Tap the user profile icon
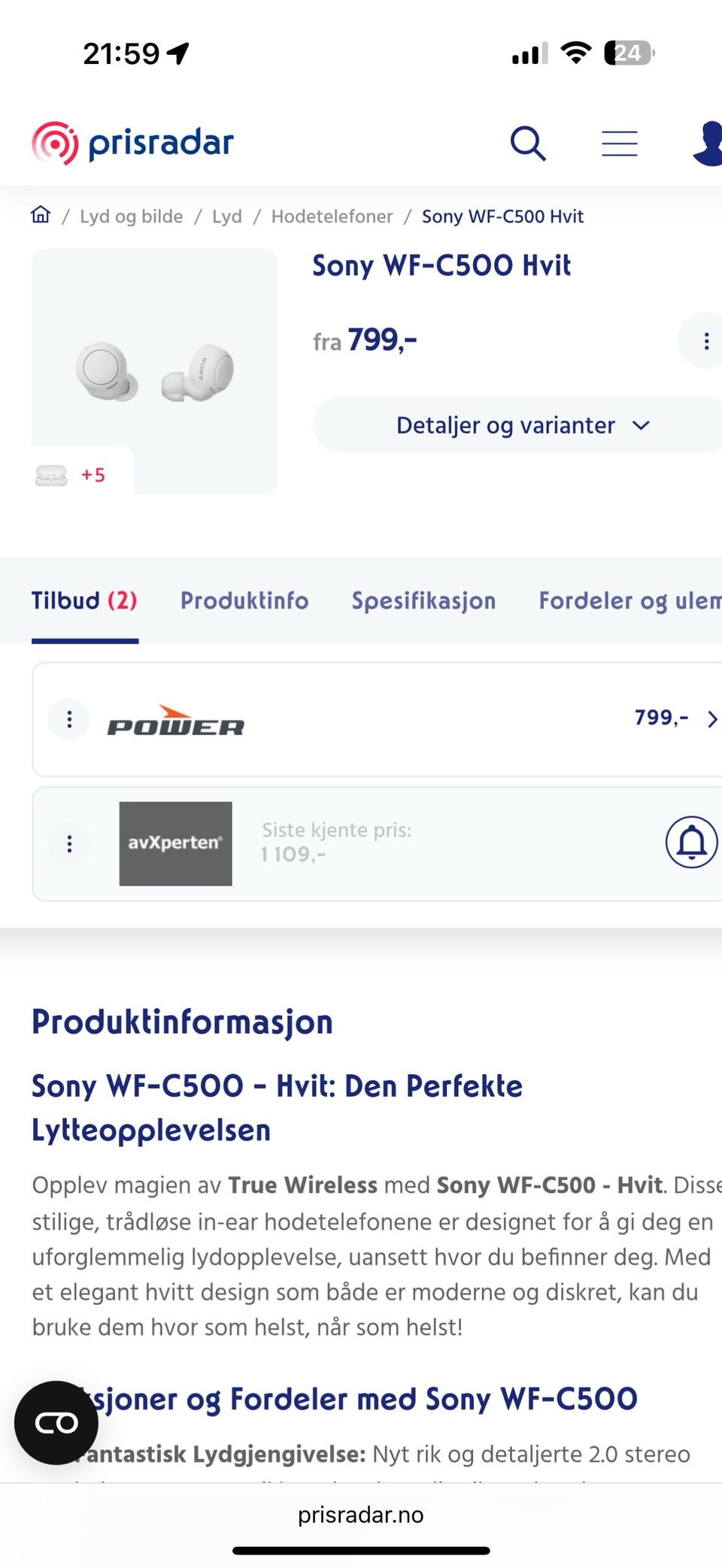The width and height of the screenshot is (722, 1568). pyautogui.click(x=708, y=143)
